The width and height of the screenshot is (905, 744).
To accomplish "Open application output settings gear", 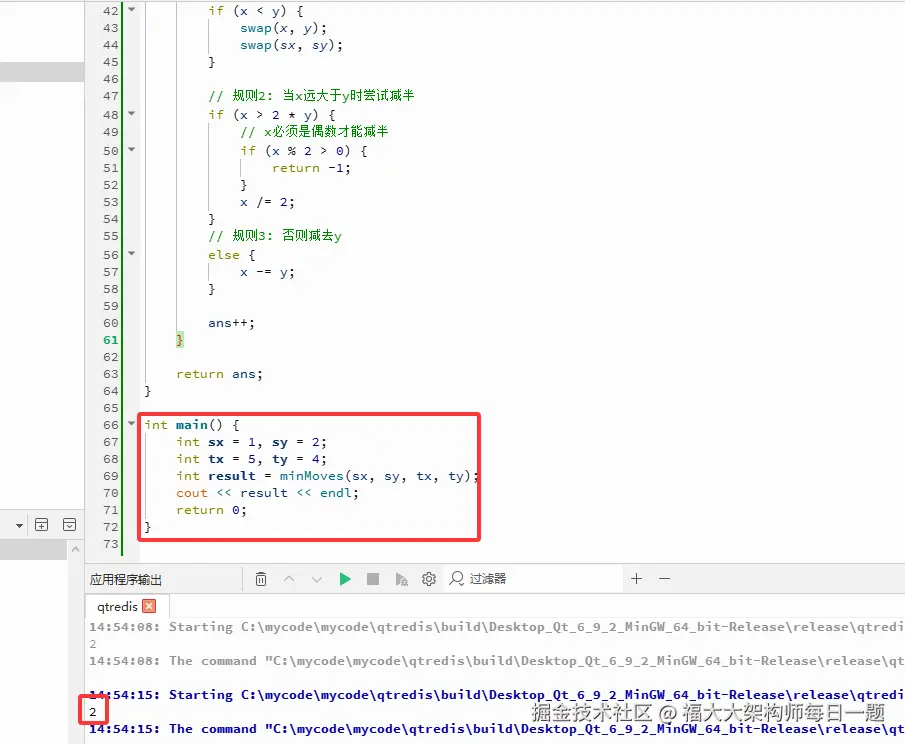I will point(429,579).
